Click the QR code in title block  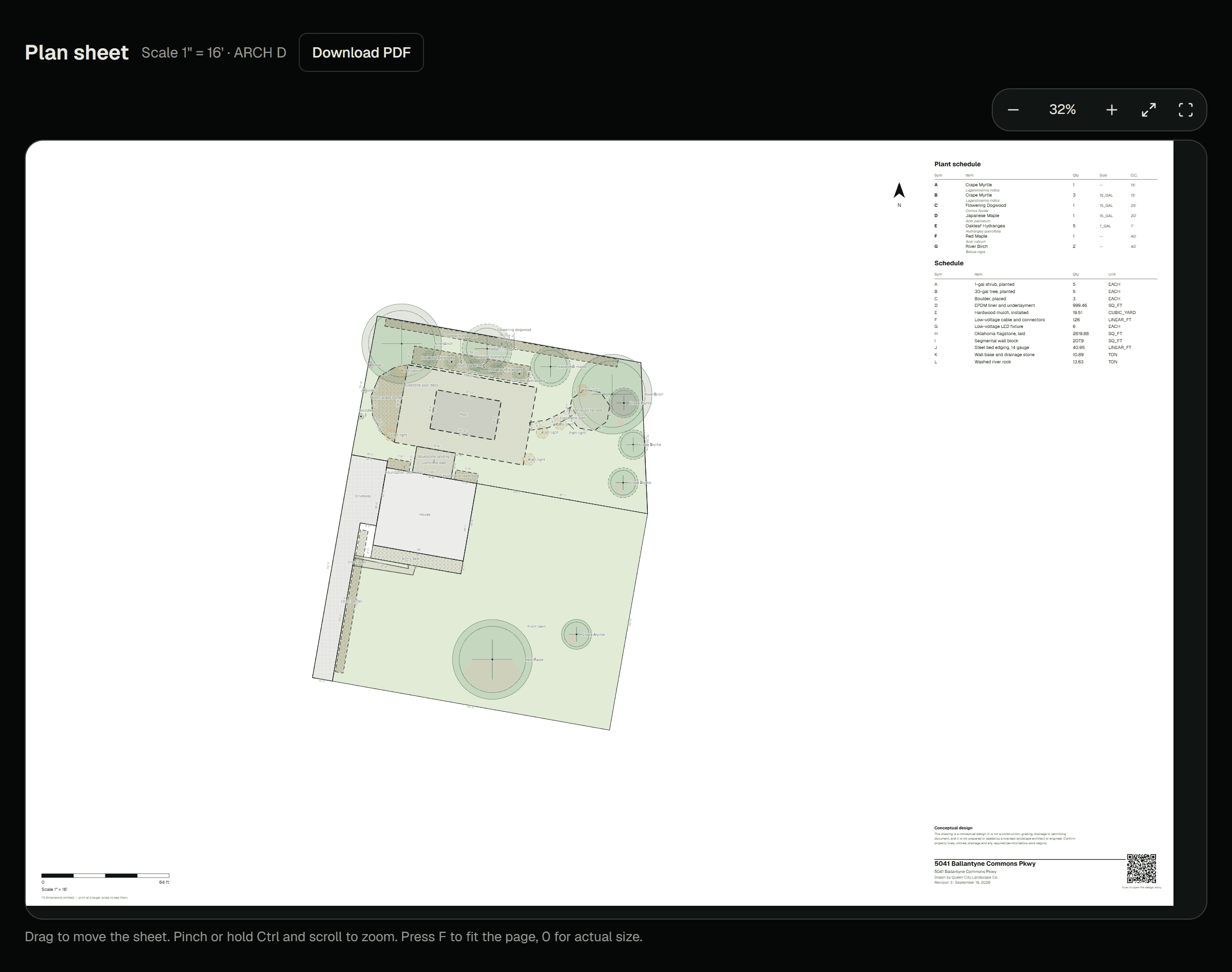pos(1141,868)
